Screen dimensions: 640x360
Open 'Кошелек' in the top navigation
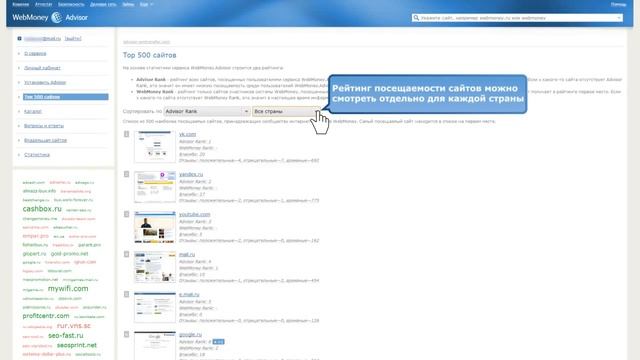(20, 4)
